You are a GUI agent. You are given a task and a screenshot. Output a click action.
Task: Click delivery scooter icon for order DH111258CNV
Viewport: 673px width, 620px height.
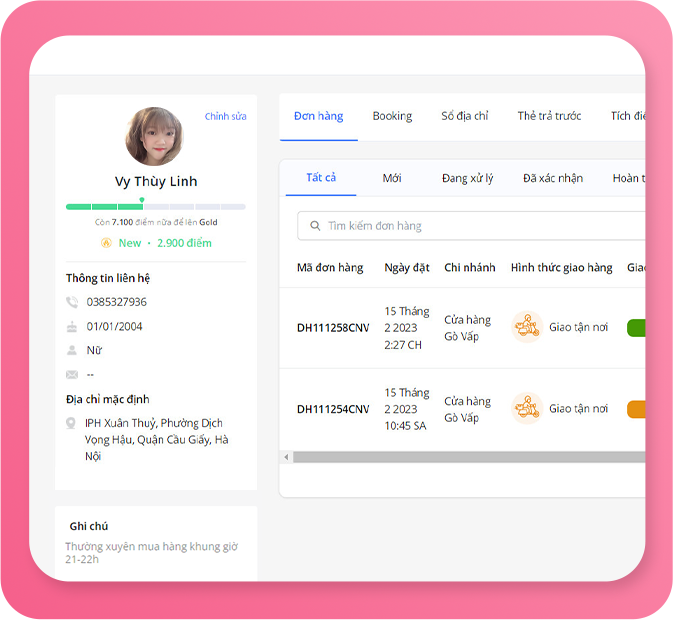click(527, 327)
